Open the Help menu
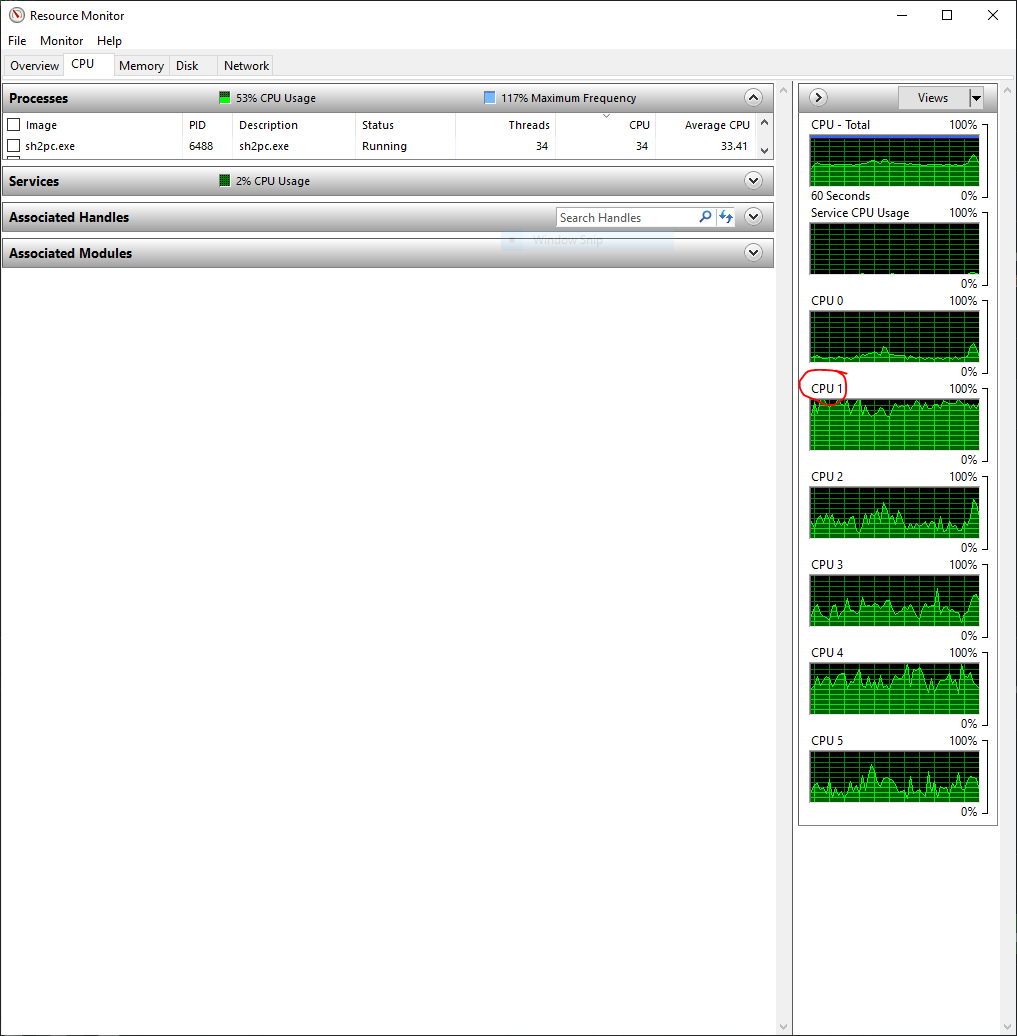Viewport: 1017px width, 1036px height. 109,41
